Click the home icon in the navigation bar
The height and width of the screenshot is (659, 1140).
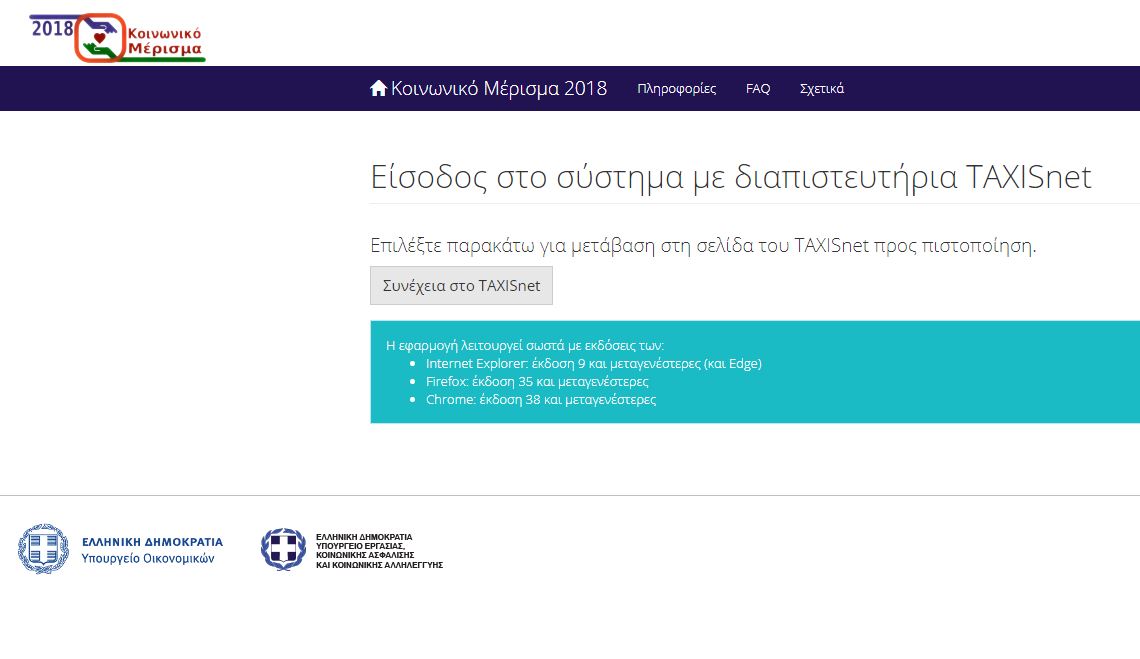click(378, 87)
